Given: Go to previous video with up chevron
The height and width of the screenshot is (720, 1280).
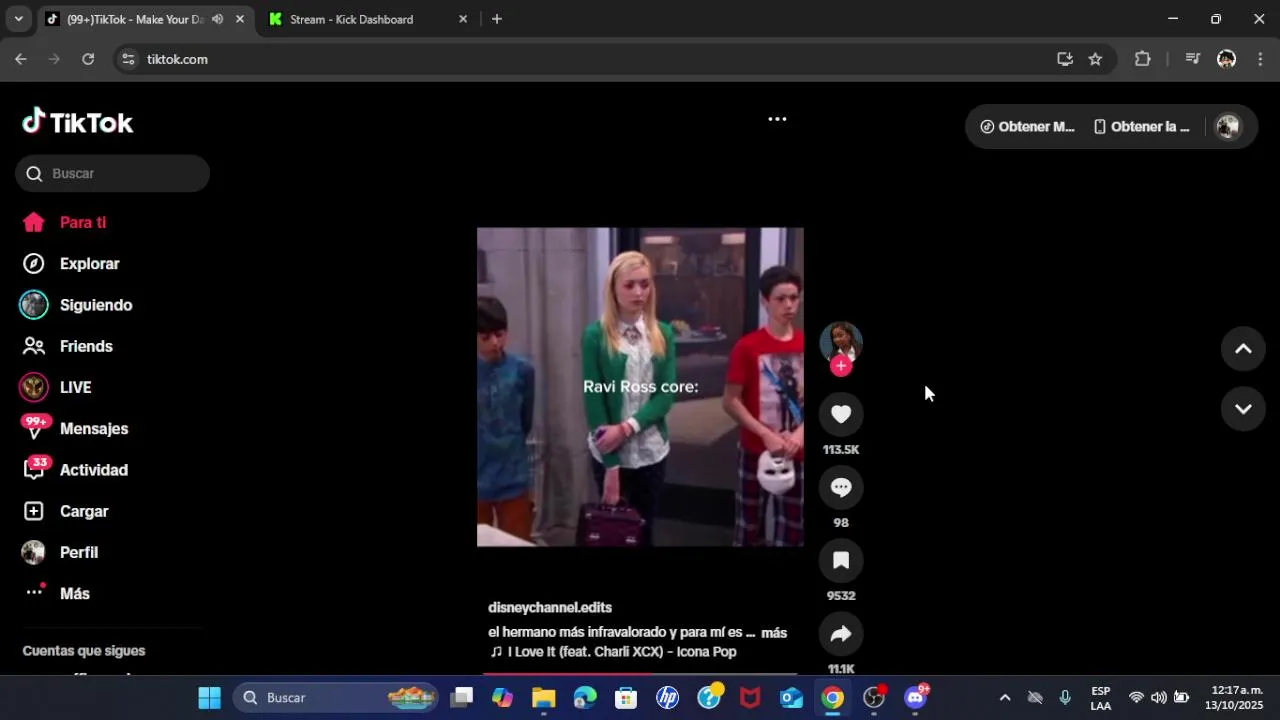Looking at the screenshot, I should click(x=1243, y=348).
